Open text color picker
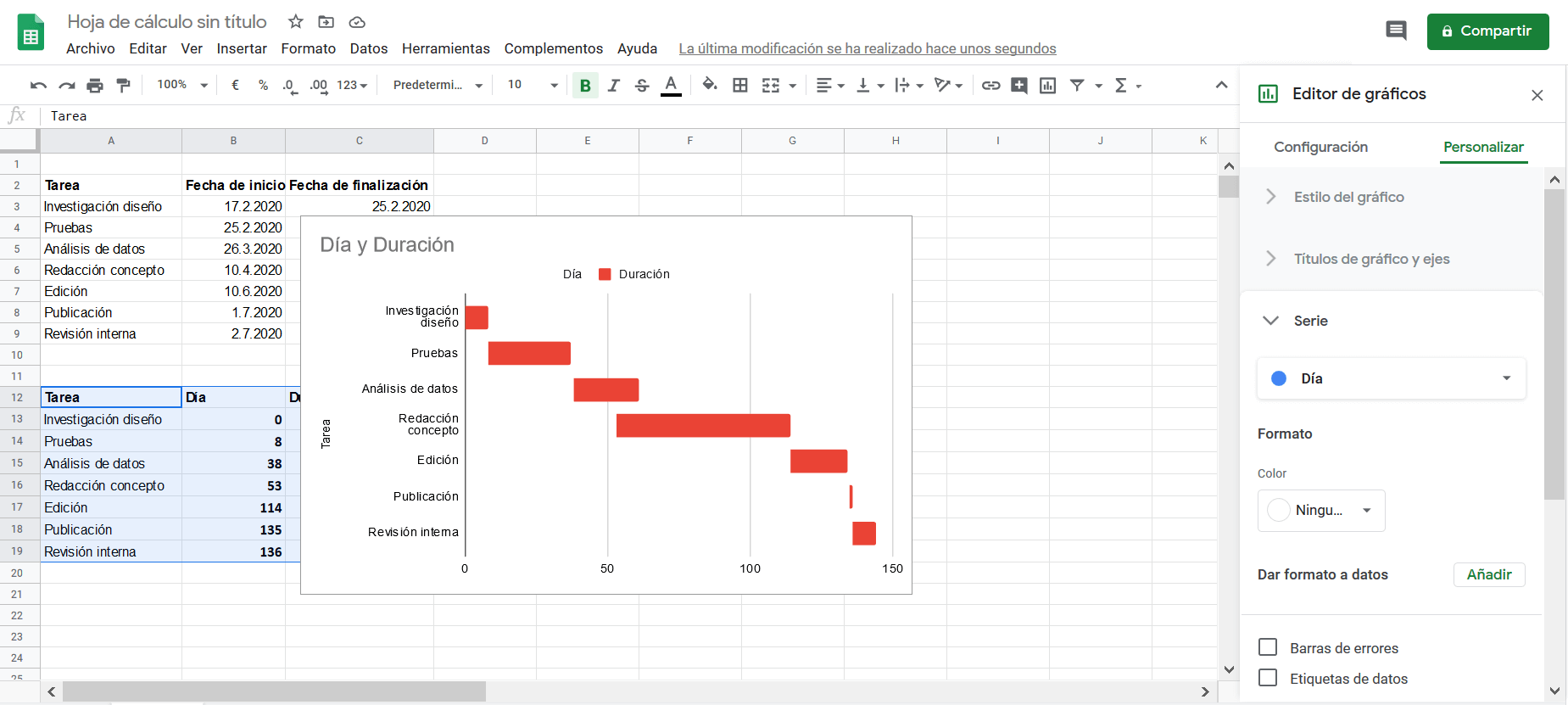1568x705 pixels. [671, 86]
